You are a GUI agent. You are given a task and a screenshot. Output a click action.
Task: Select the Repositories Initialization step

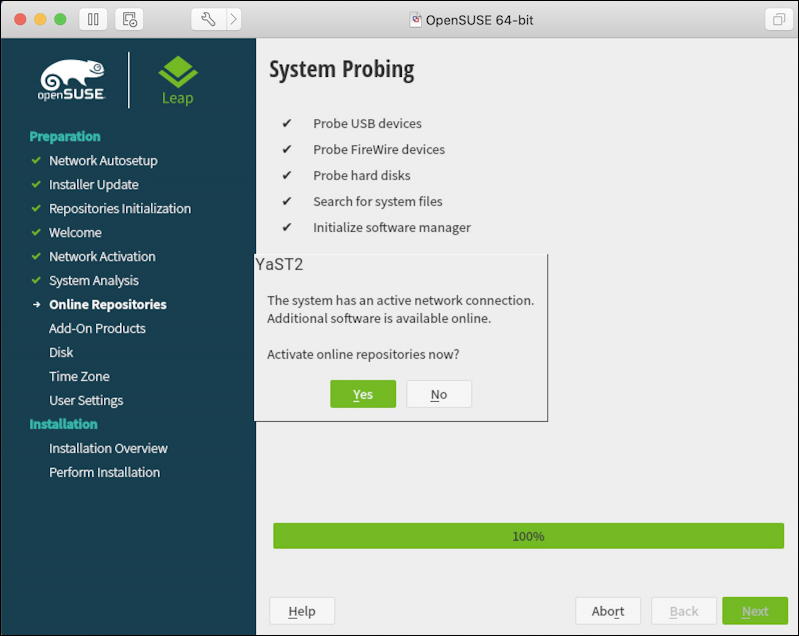pyautogui.click(x=120, y=208)
